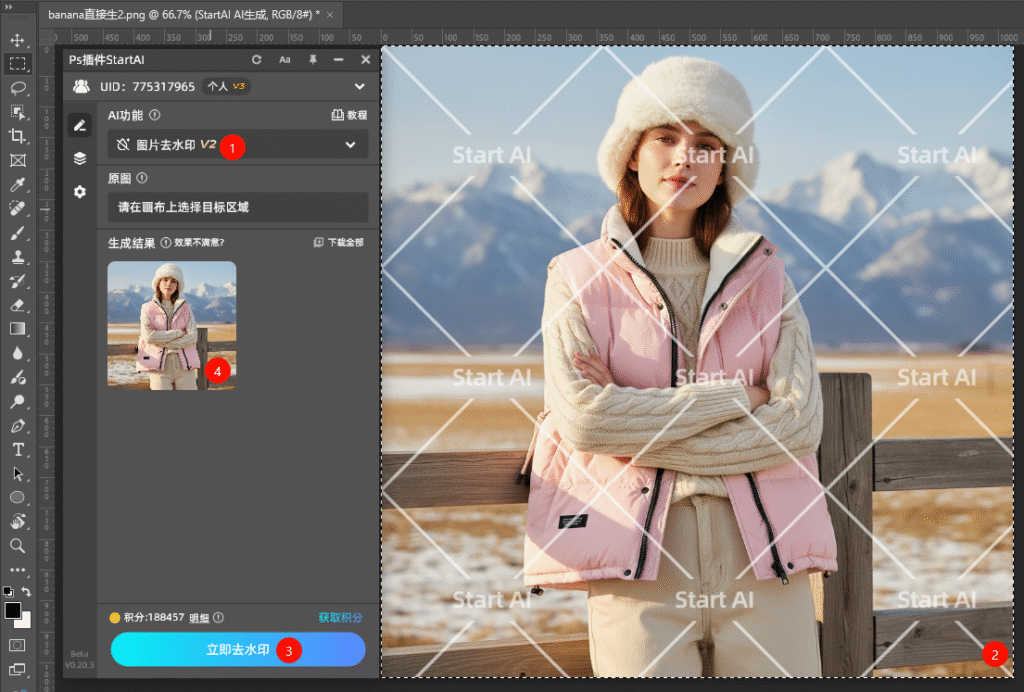Select the Zoom magnifier tool
The height and width of the screenshot is (692, 1024).
coord(17,545)
